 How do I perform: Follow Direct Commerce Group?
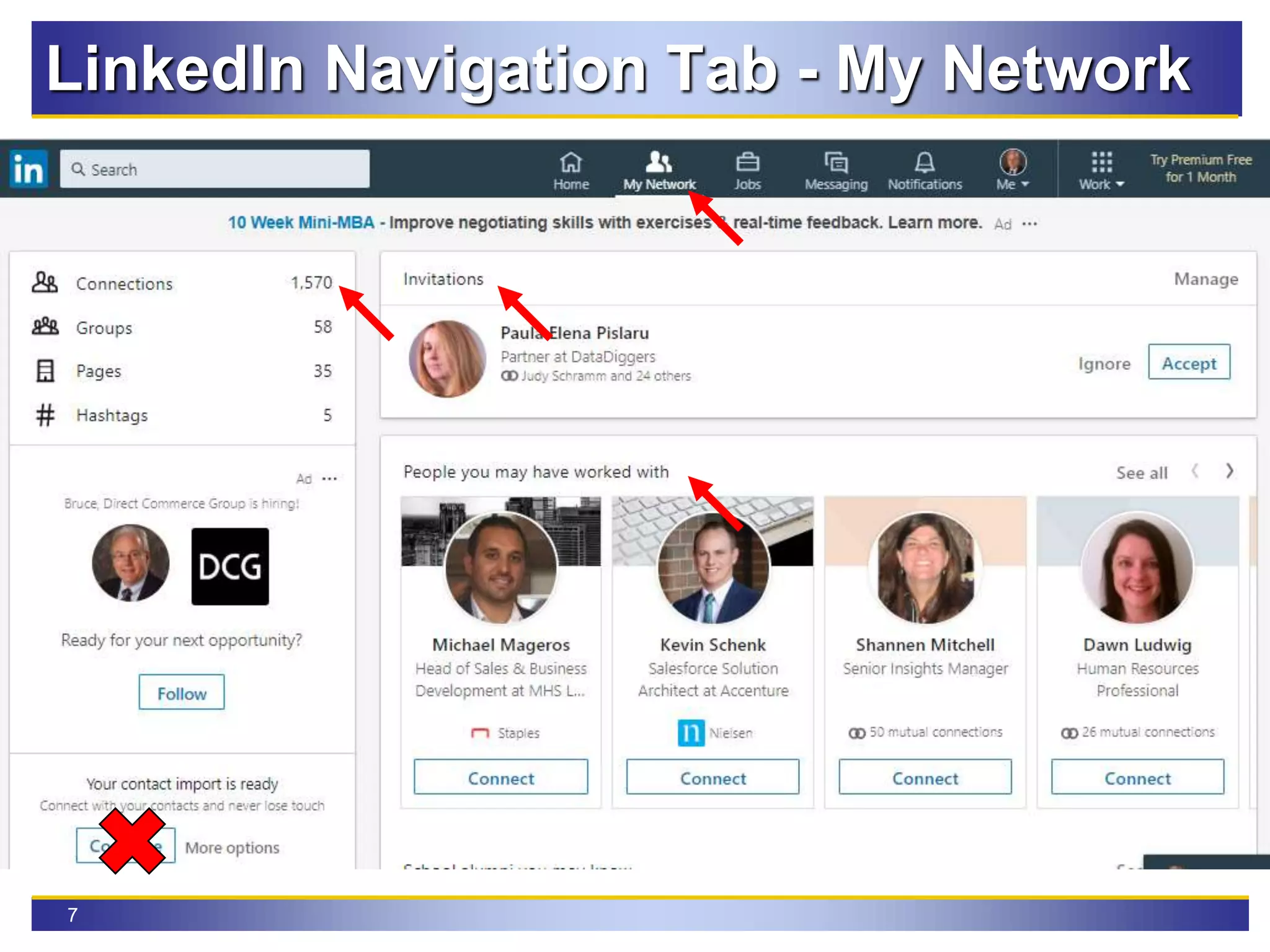pos(182,692)
